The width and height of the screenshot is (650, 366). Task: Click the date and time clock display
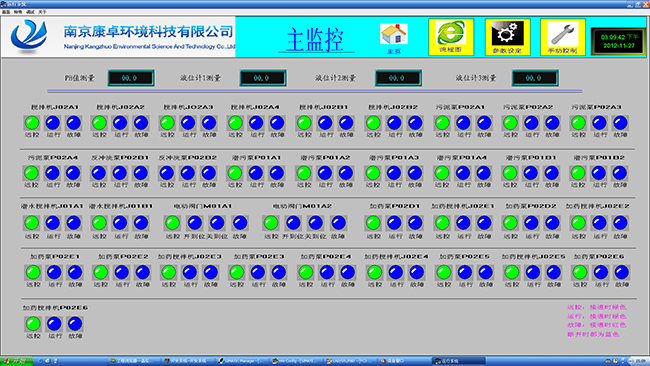point(619,41)
